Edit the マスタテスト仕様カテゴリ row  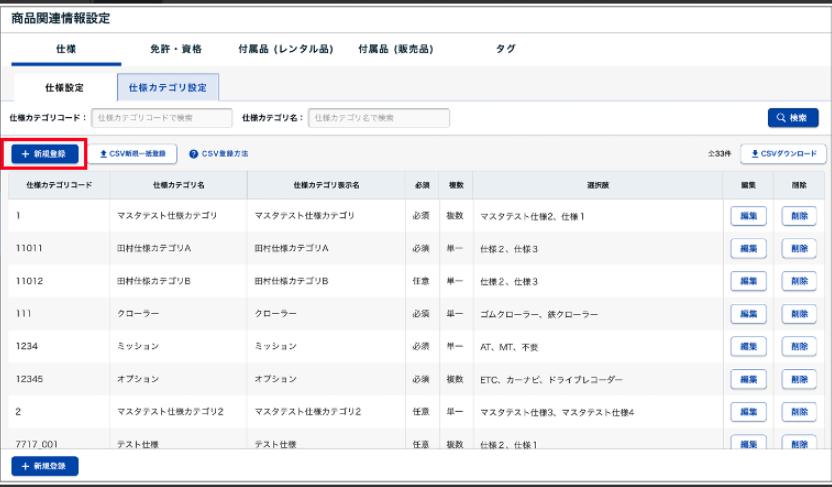[x=748, y=215]
